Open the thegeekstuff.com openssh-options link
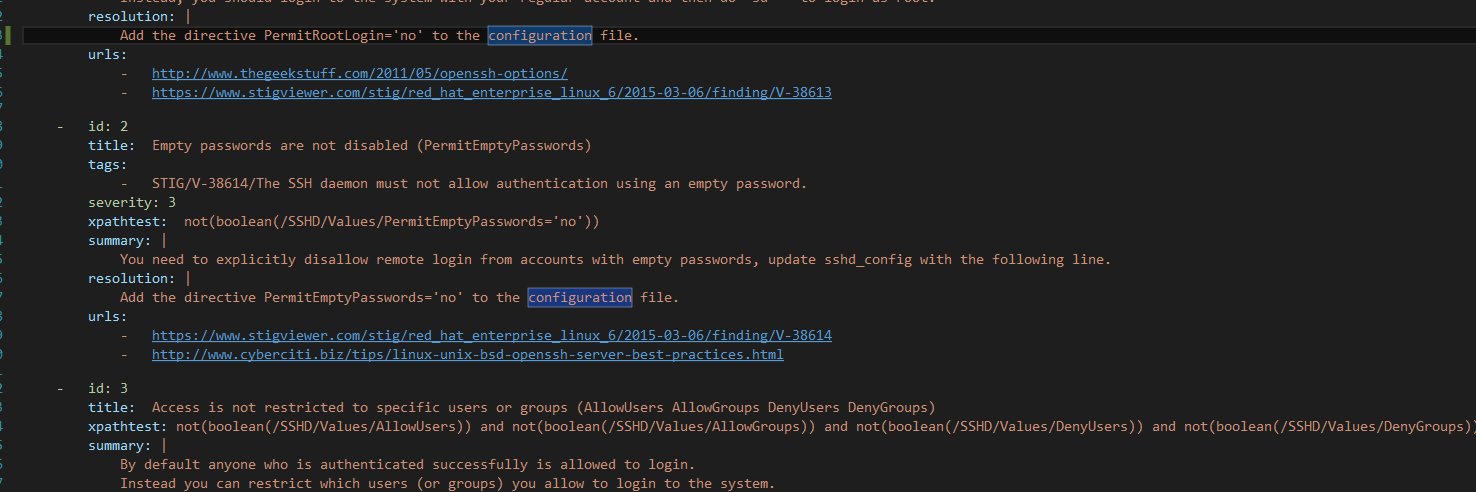This screenshot has width=1476, height=492. [x=360, y=73]
